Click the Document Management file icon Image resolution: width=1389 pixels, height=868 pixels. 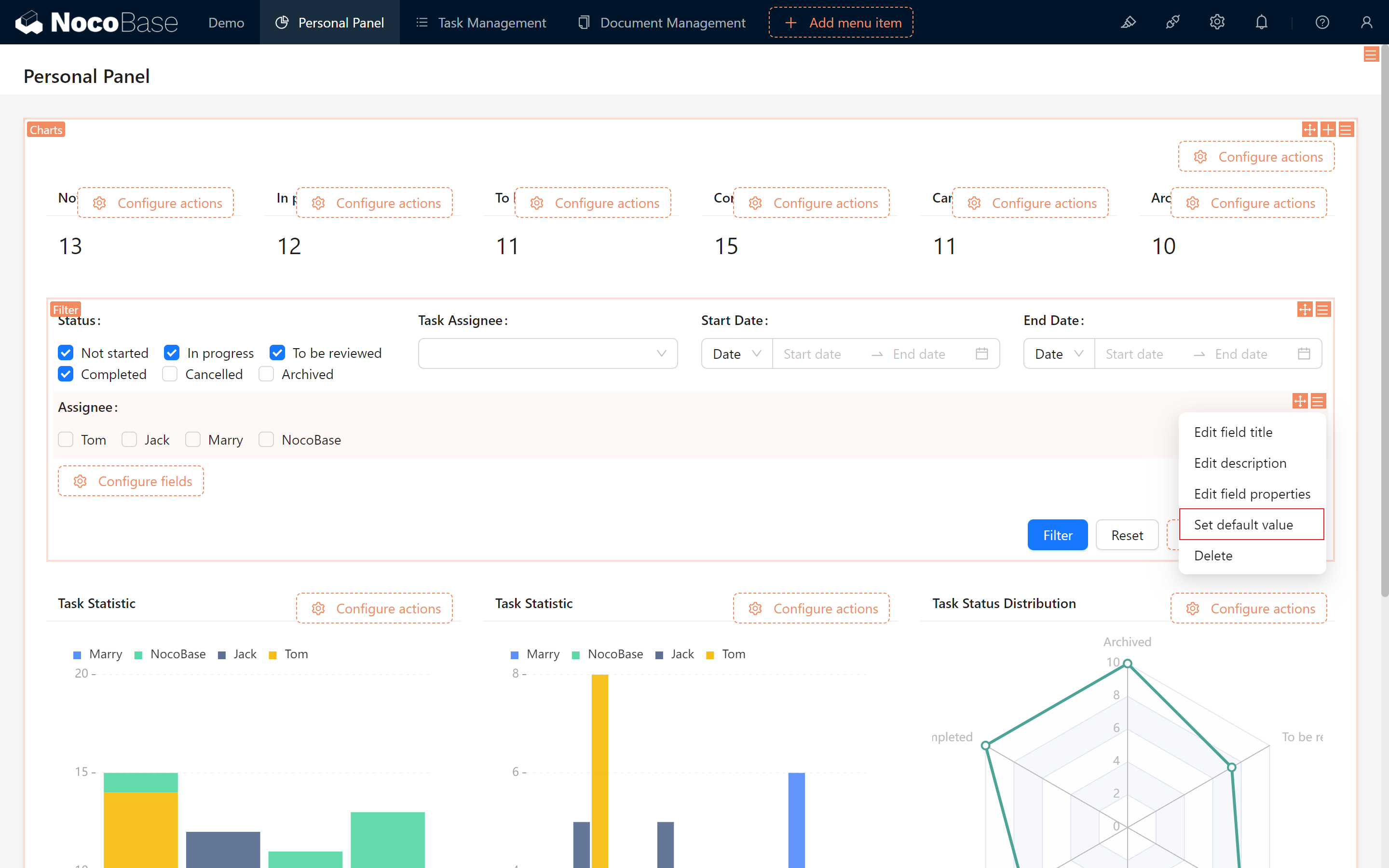[x=584, y=22]
